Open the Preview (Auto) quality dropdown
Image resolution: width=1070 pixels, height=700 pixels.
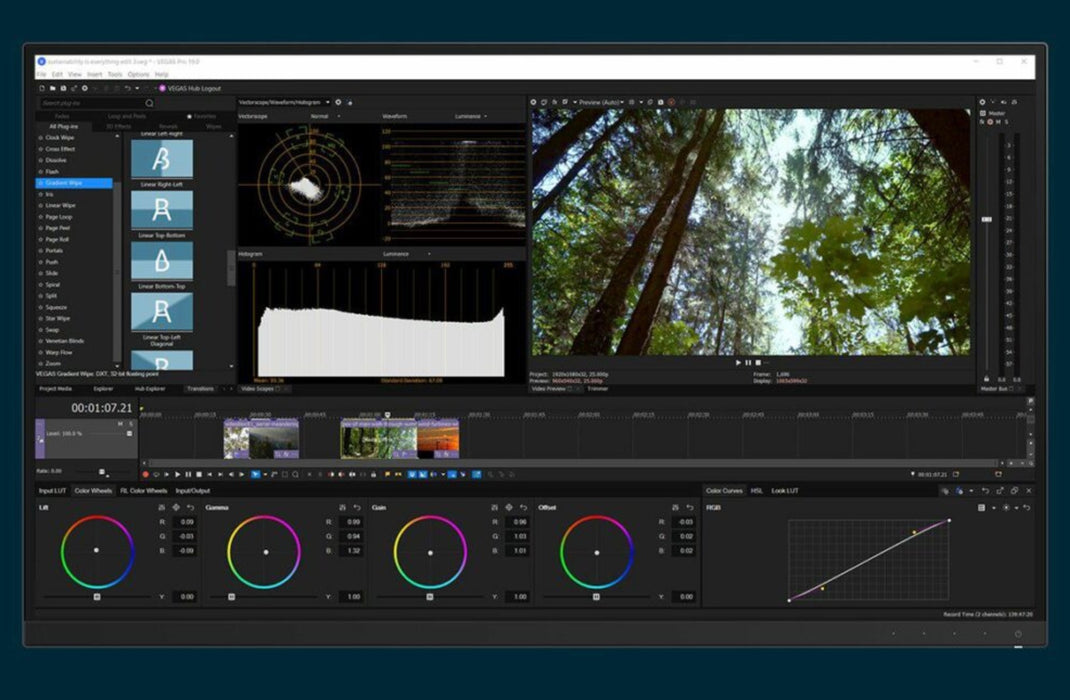(x=600, y=101)
